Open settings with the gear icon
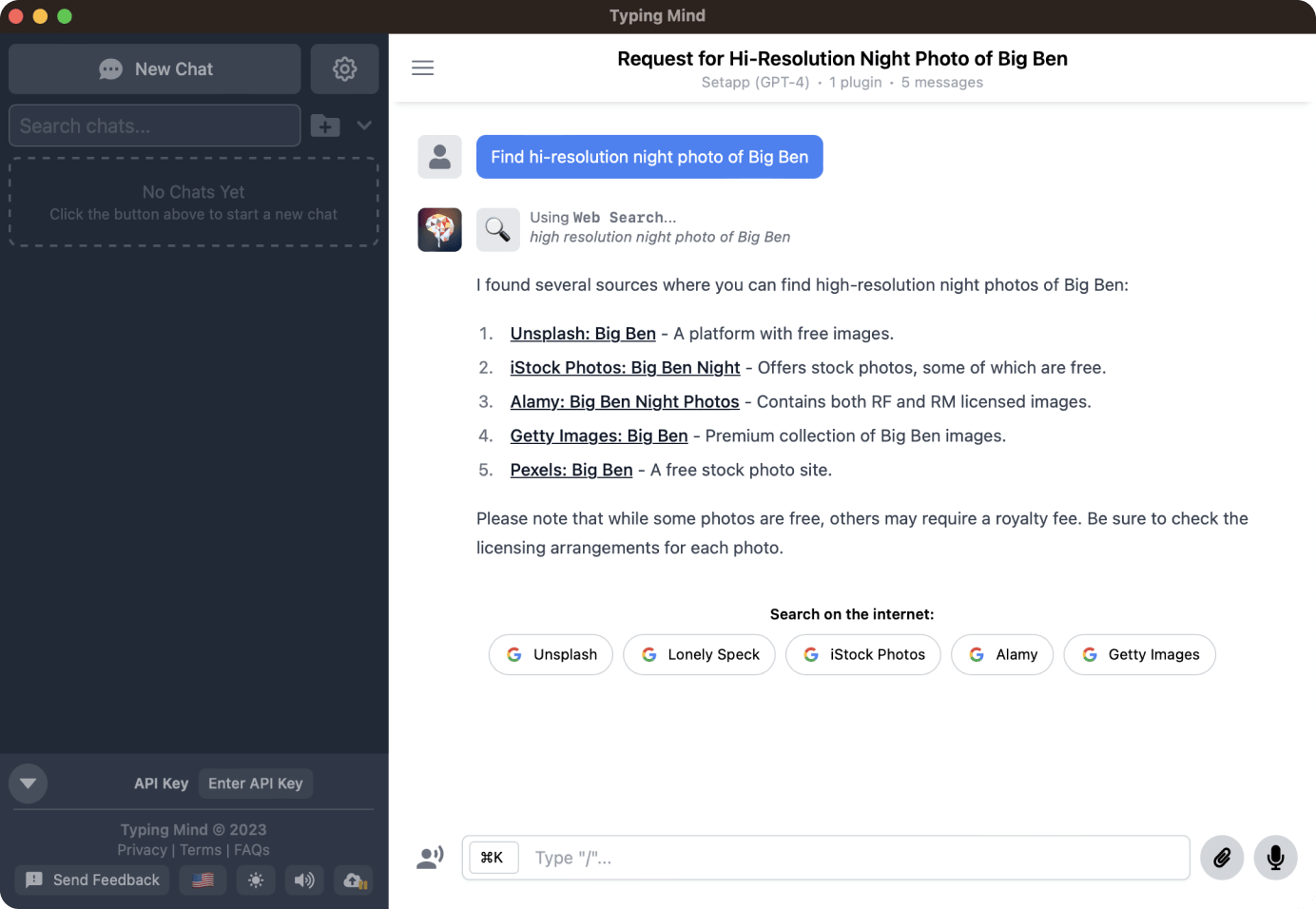The image size is (1316, 909). [344, 68]
